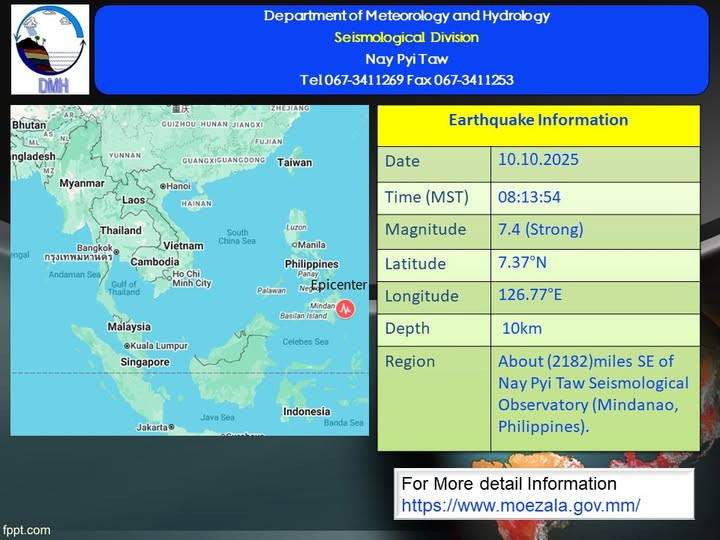Click the Seismological Division heading
720x540 pixels.
click(x=406, y=37)
